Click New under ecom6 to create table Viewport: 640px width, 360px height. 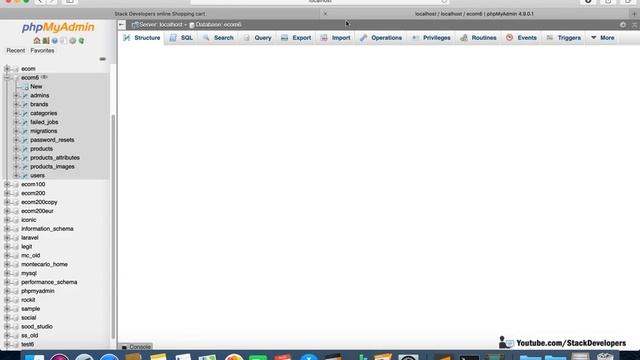pos(36,87)
